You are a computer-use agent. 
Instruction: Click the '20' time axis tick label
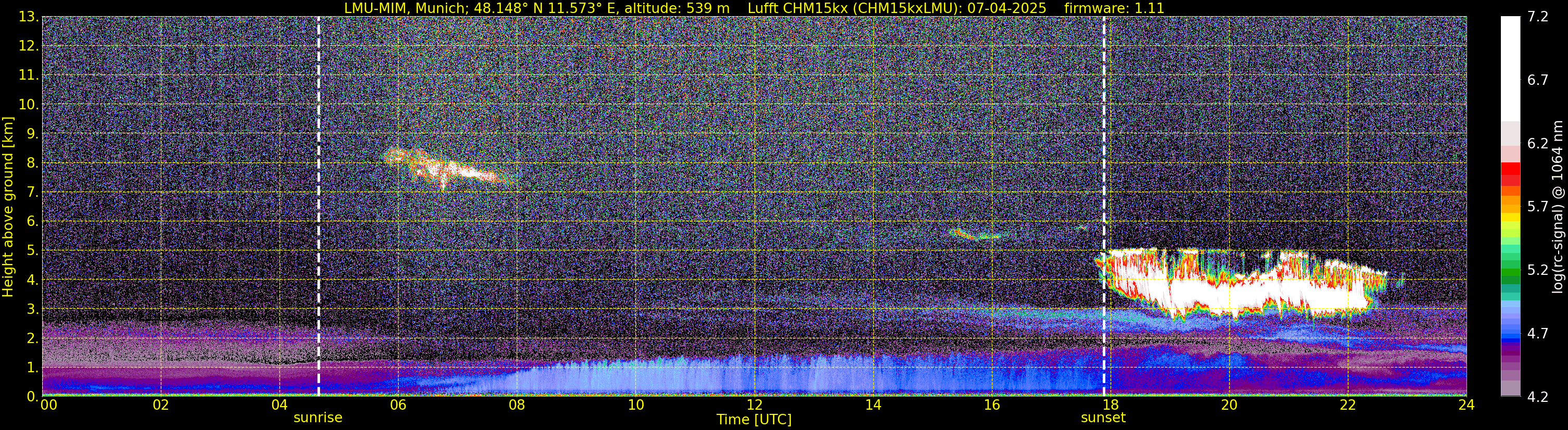[x=1229, y=406]
